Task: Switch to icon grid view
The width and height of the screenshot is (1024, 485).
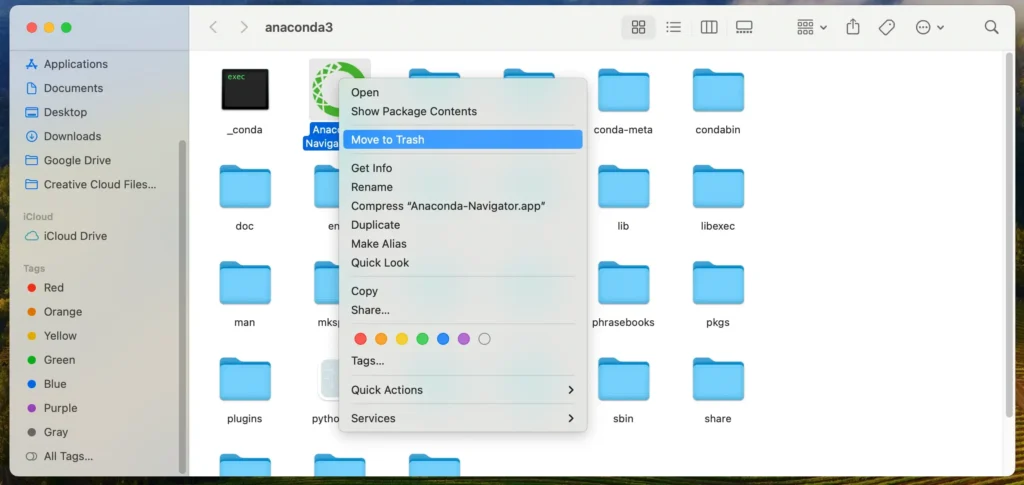Action: (638, 27)
